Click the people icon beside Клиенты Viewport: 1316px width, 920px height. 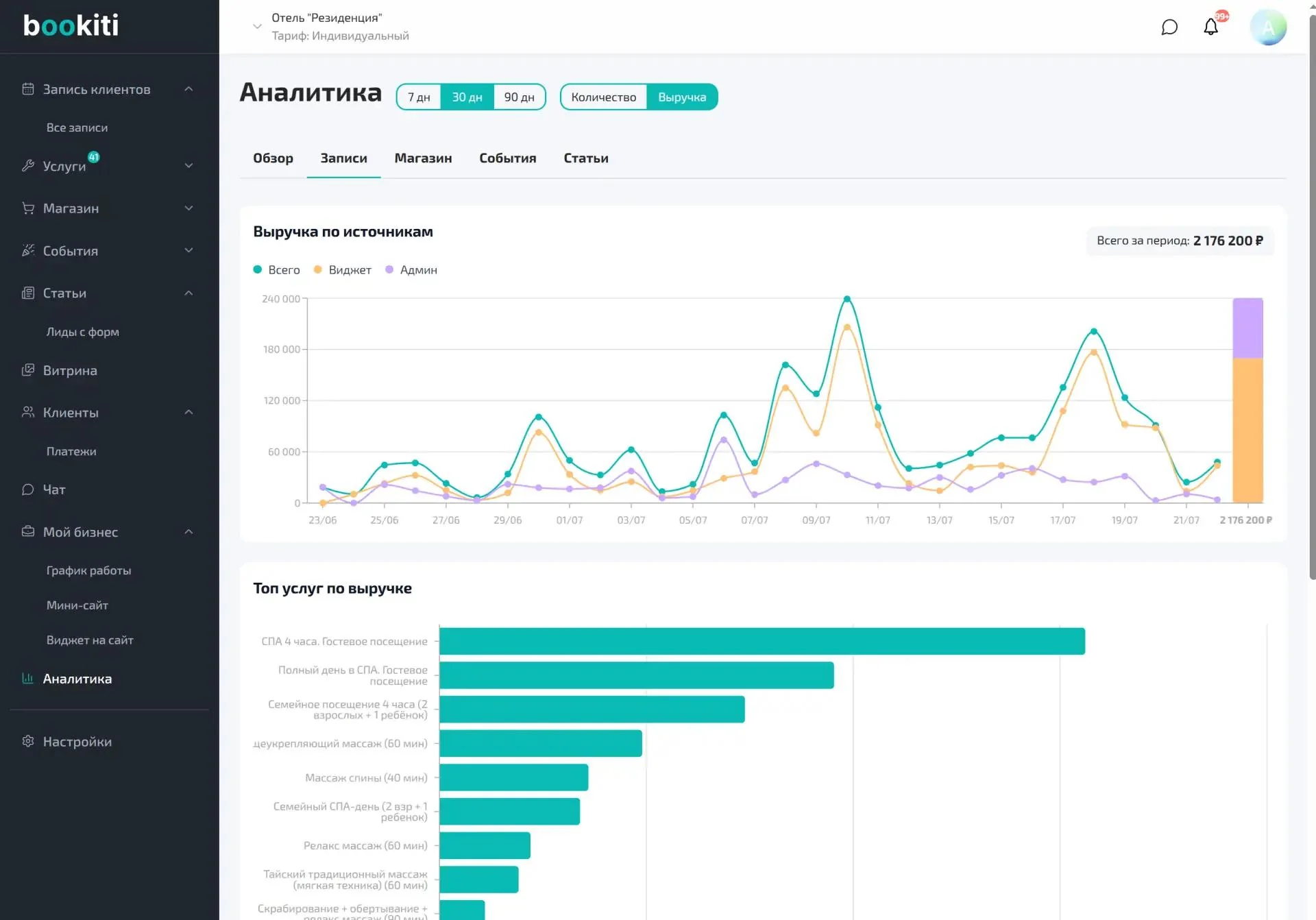28,413
